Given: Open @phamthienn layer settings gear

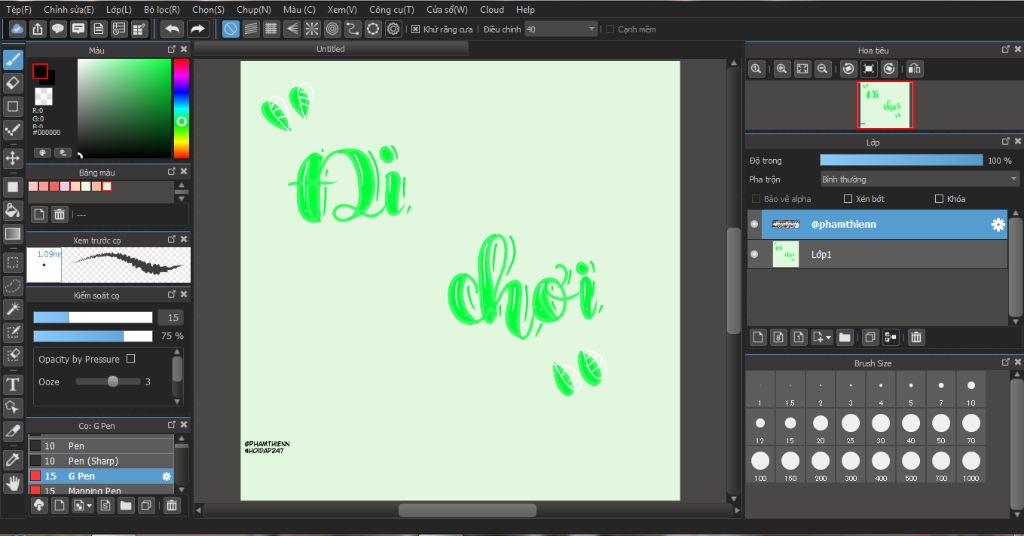Looking at the screenshot, I should [x=998, y=225].
